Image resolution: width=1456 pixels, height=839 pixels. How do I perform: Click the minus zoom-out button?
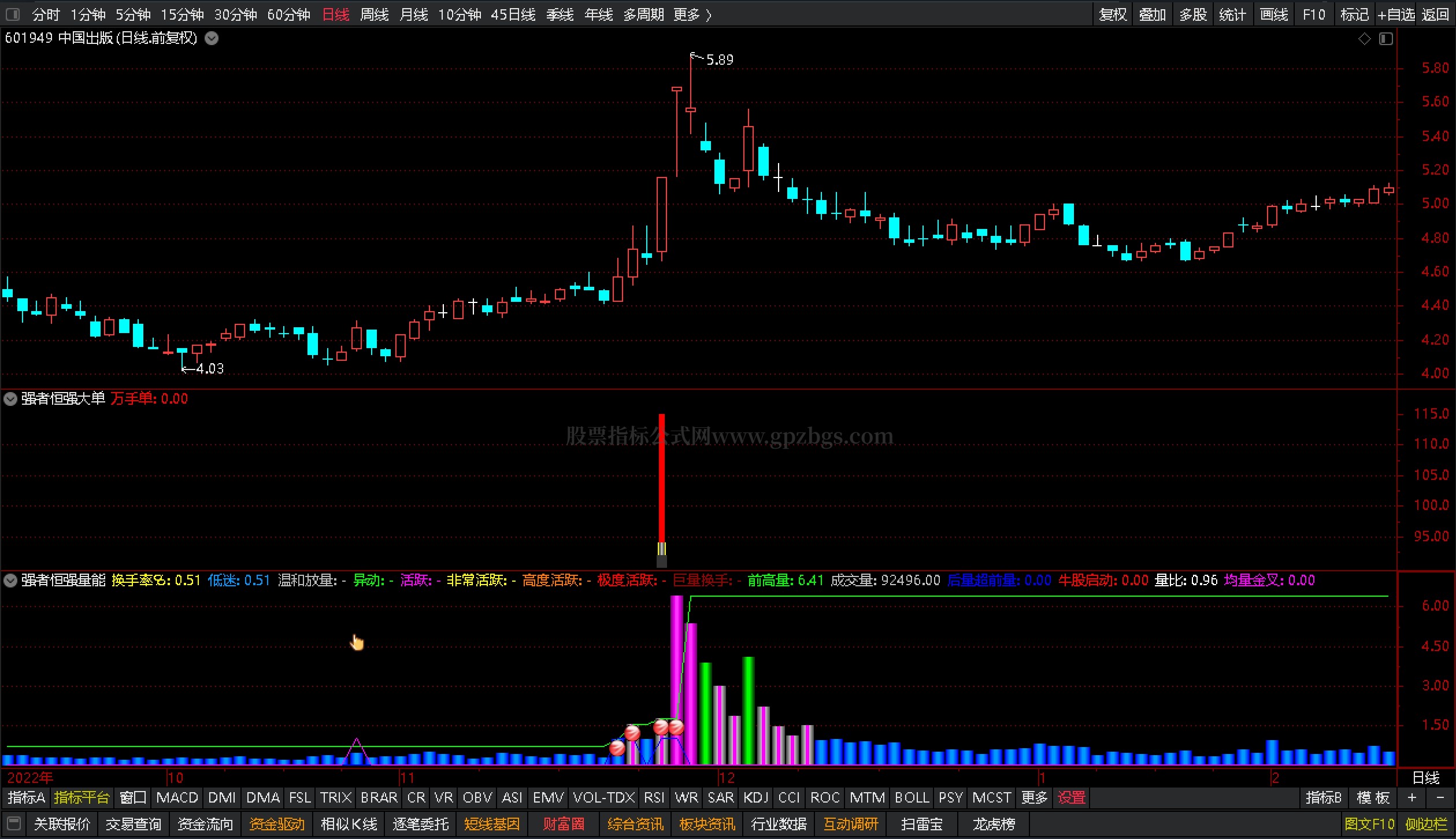pyautogui.click(x=1440, y=798)
